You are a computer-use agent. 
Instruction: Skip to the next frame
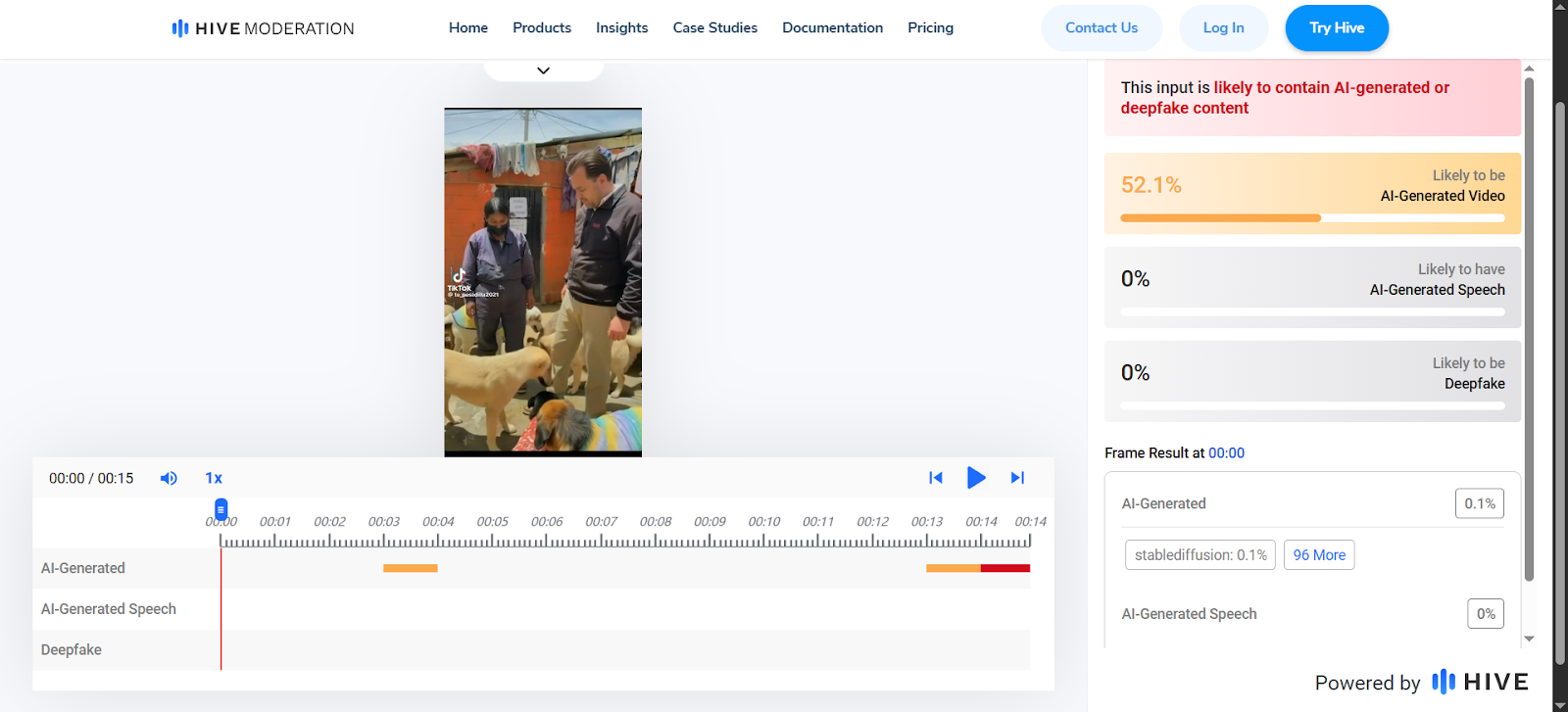1017,478
